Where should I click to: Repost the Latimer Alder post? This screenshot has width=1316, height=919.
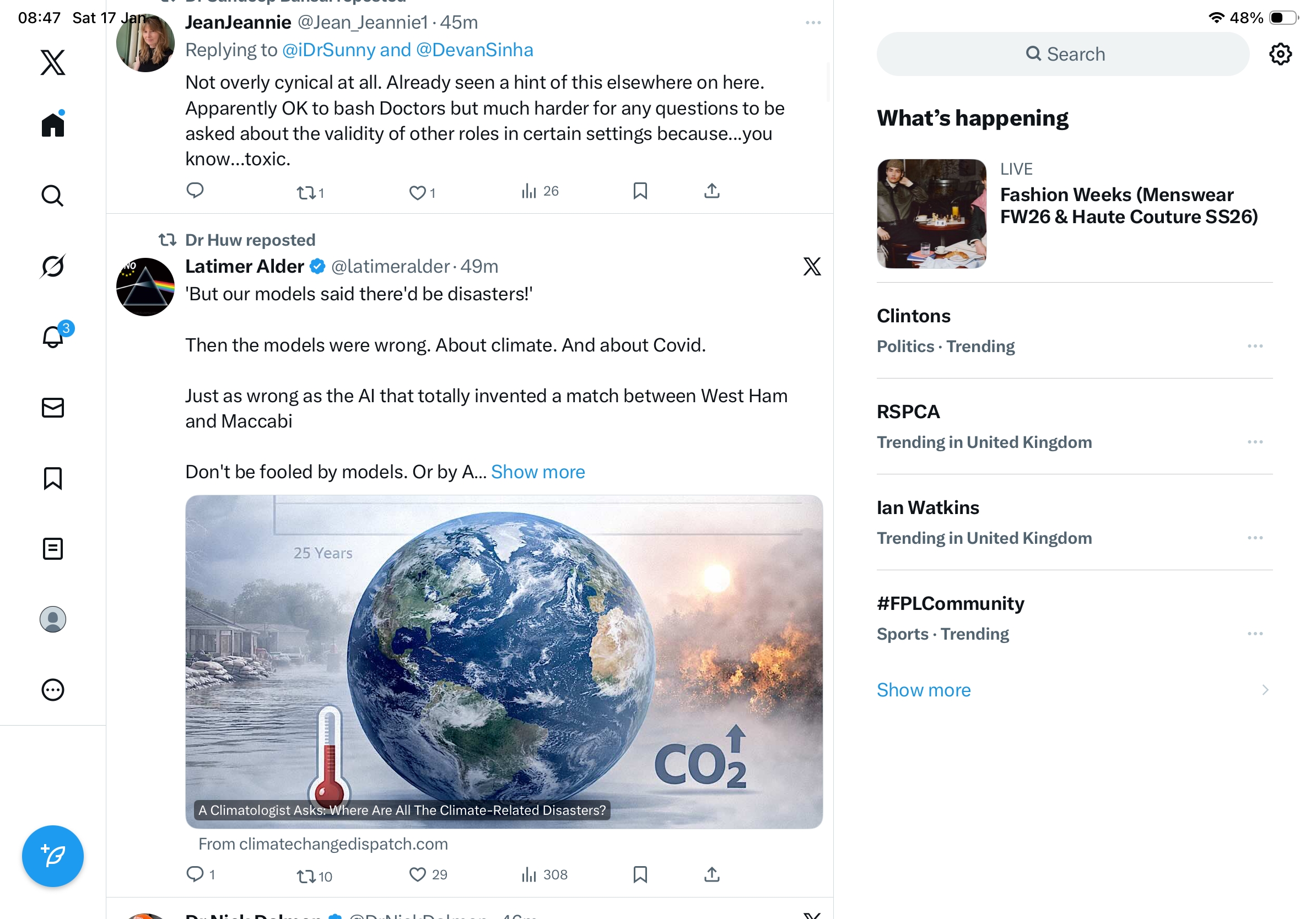306,876
